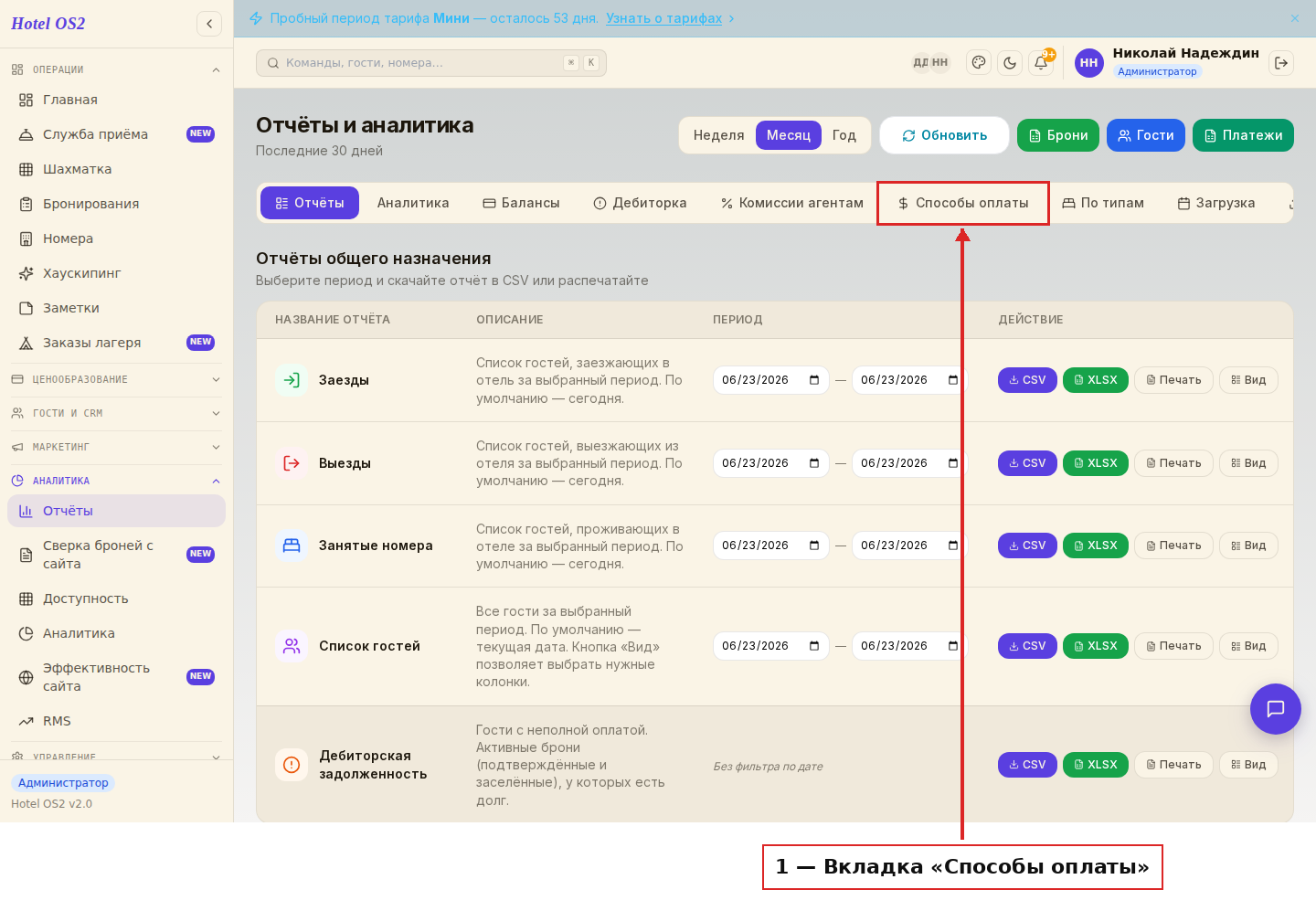Click the logout icon next to the username

(1281, 63)
